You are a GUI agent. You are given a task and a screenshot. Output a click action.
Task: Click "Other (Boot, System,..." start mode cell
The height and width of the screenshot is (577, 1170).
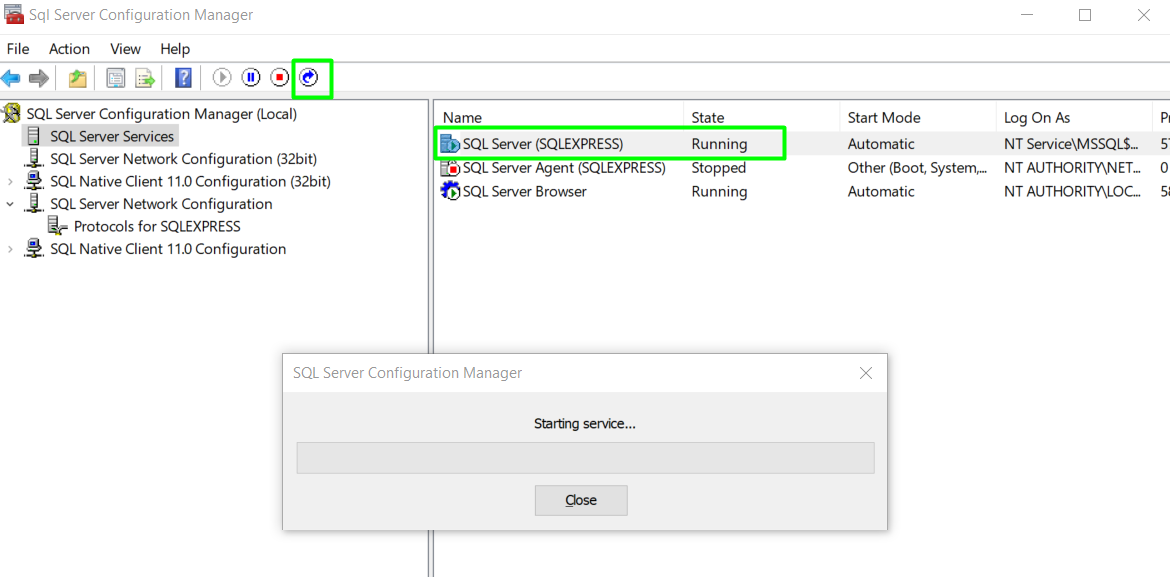point(918,168)
